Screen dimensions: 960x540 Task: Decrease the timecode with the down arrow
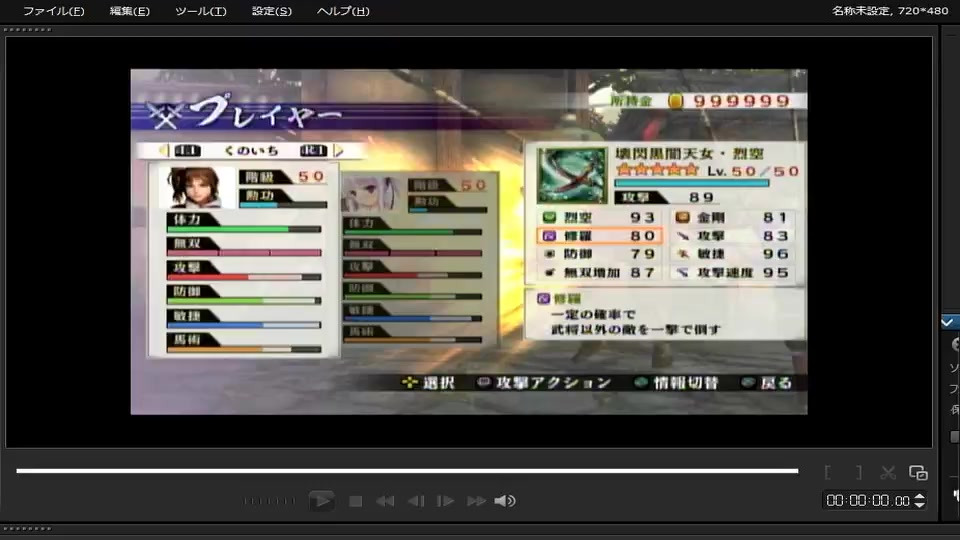(919, 504)
